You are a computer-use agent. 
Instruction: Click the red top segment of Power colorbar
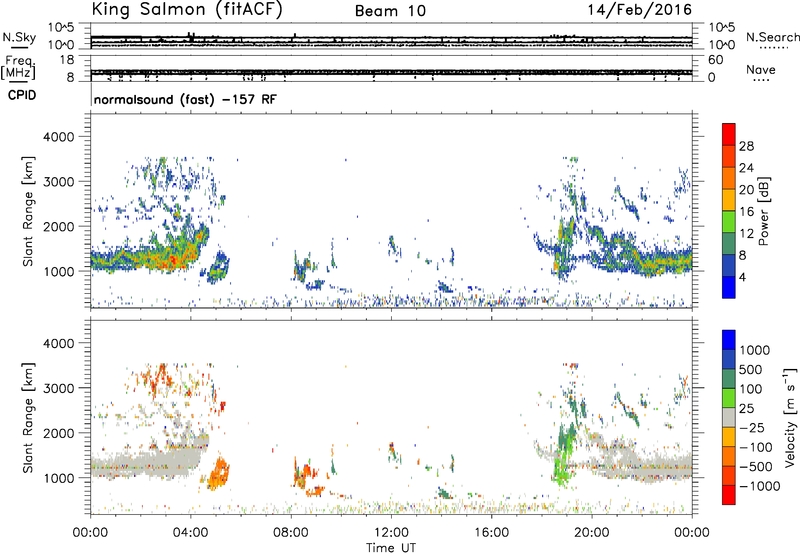[x=729, y=134]
